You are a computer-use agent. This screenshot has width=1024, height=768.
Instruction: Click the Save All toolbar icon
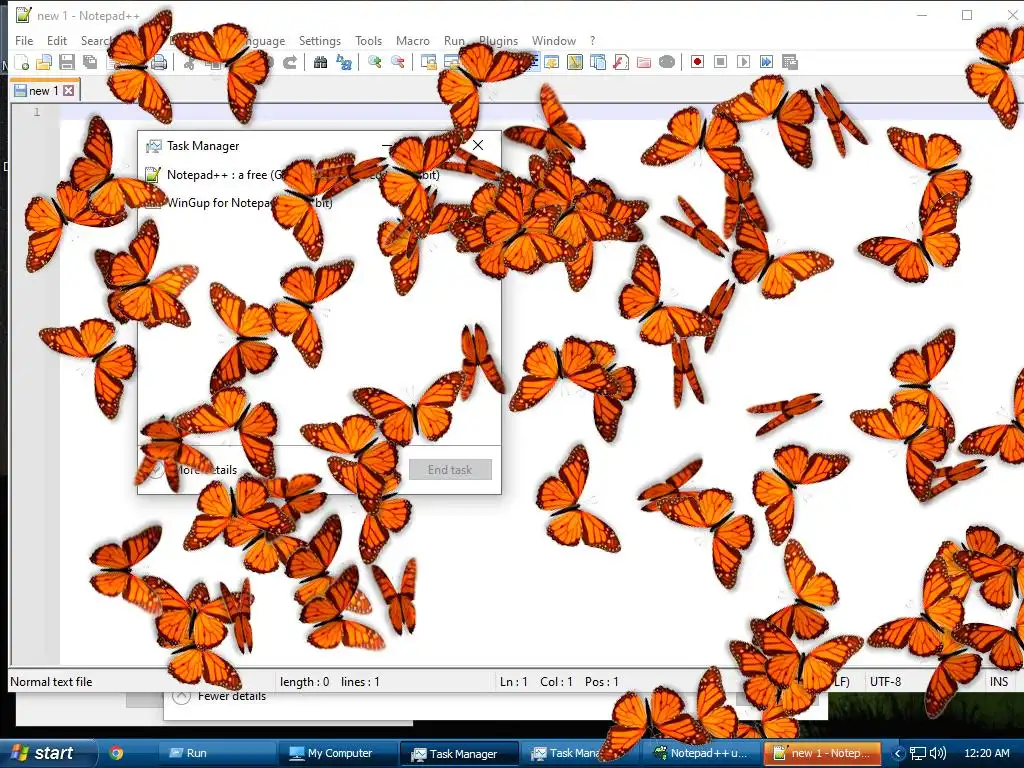point(90,62)
